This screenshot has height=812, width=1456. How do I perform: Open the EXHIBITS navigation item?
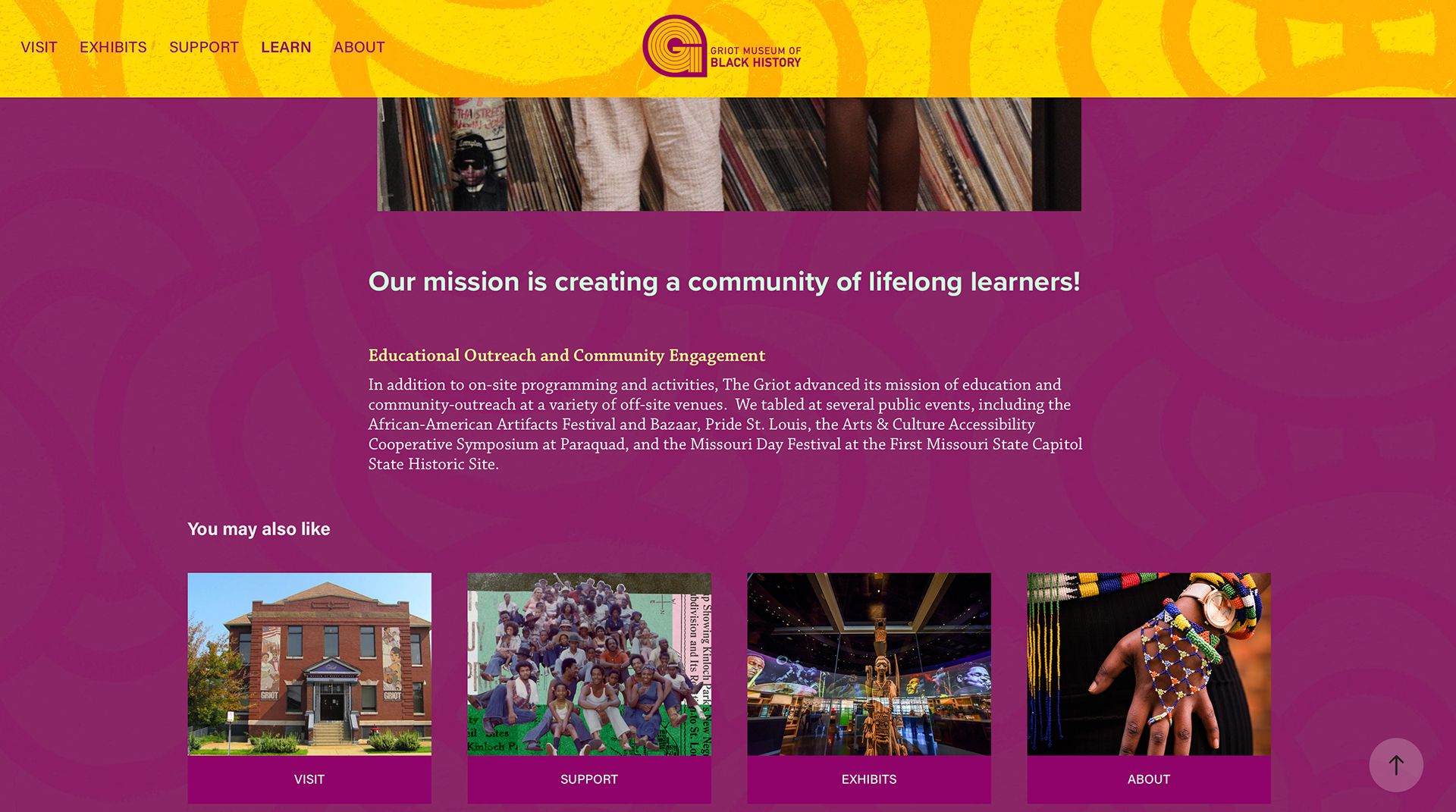point(113,47)
